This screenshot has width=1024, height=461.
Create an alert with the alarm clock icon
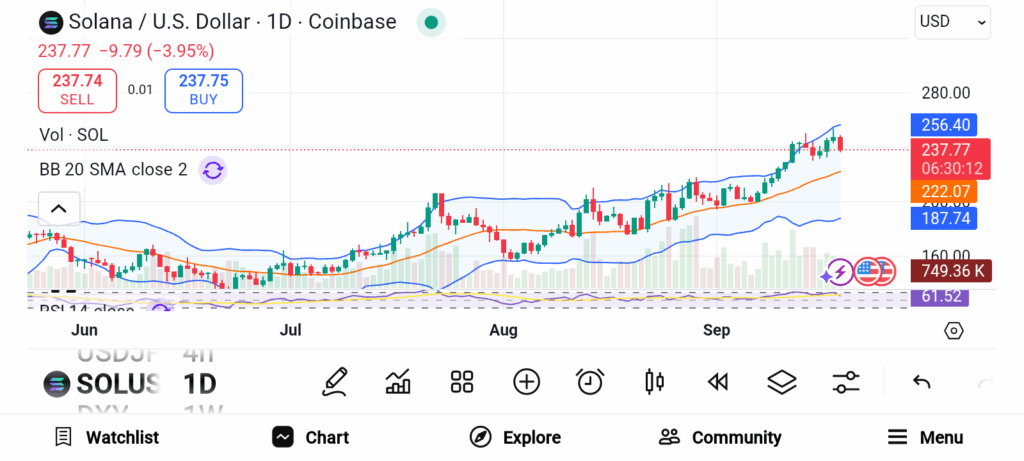[x=590, y=381]
